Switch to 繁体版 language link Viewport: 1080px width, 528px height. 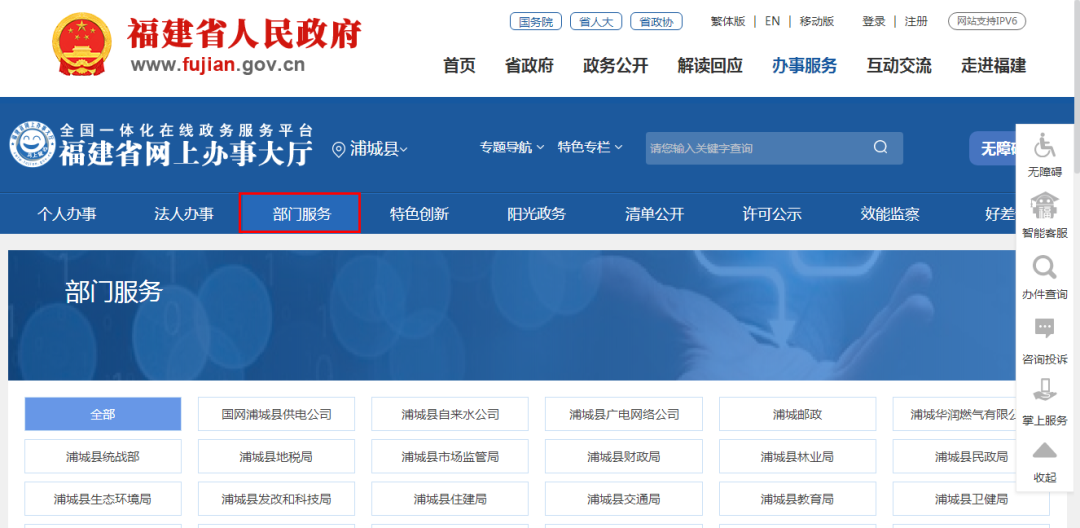point(728,21)
